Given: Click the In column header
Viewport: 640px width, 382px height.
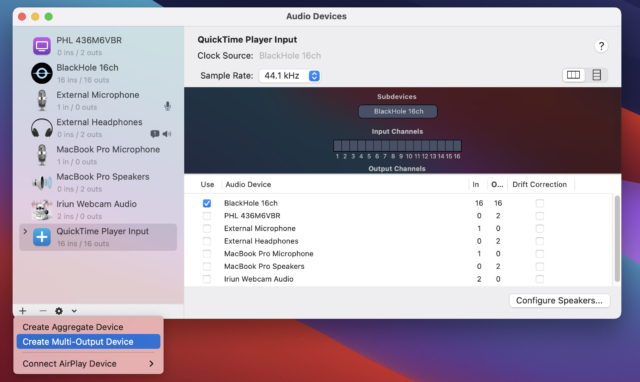Looking at the screenshot, I should (476, 184).
